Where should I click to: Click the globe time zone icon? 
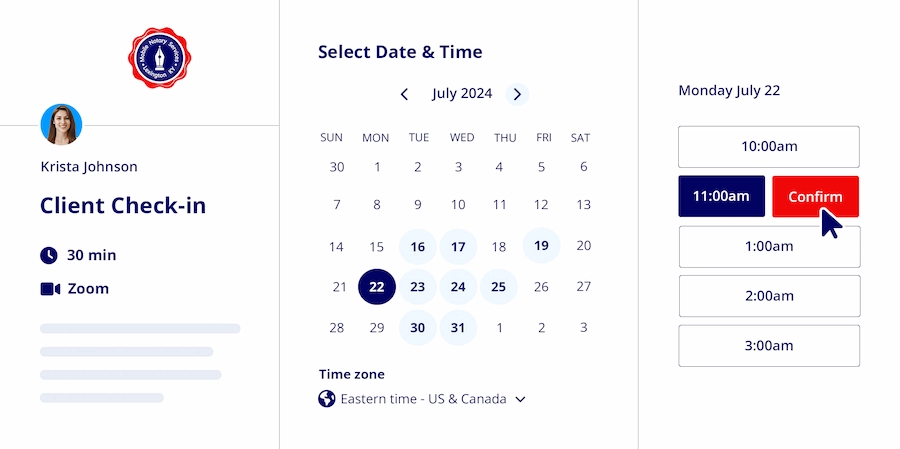pos(326,399)
